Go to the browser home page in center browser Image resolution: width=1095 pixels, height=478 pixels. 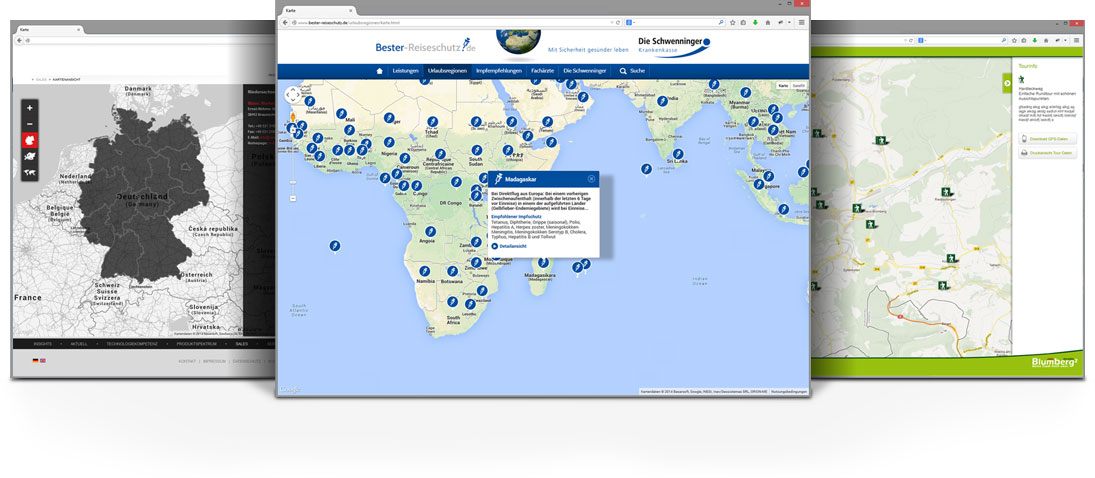767,22
